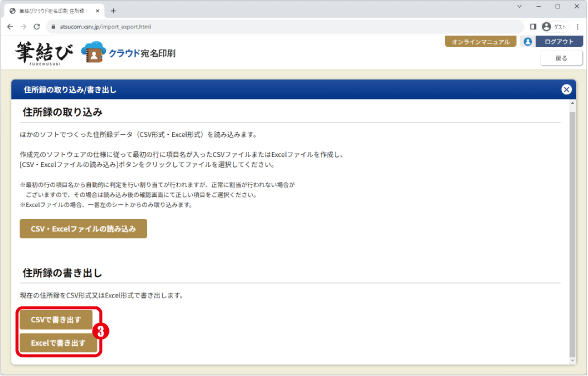The height and width of the screenshot is (376, 588).
Task: Click the cloud address book icon
Action: tap(93, 52)
